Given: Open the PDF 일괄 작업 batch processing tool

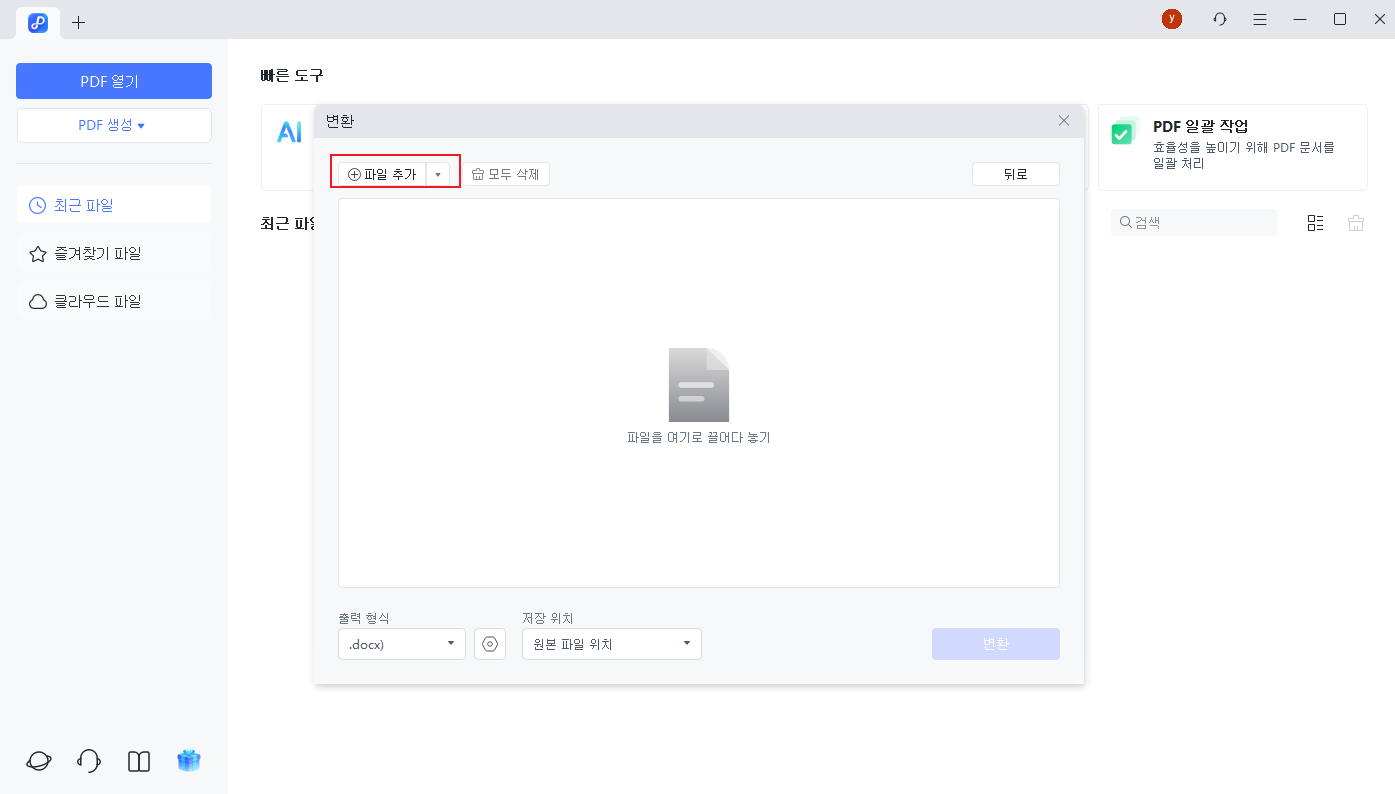Looking at the screenshot, I should [x=1232, y=147].
